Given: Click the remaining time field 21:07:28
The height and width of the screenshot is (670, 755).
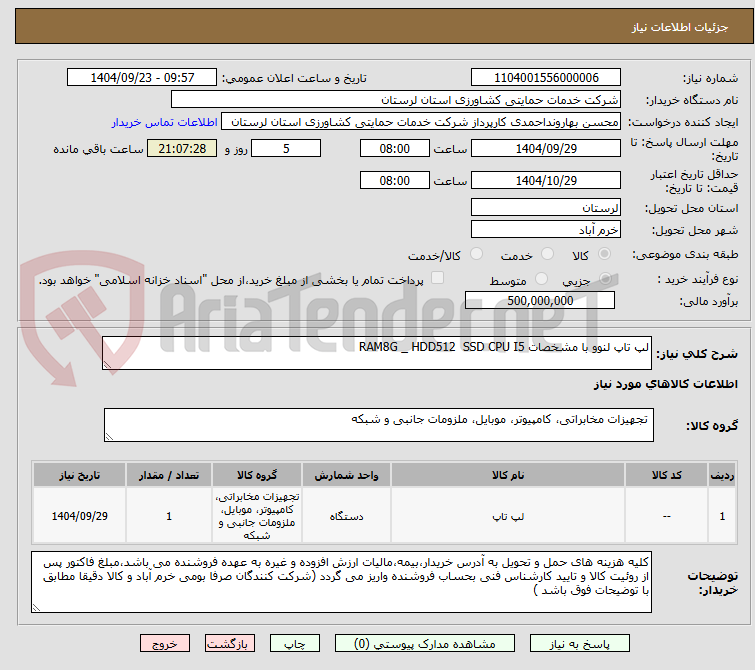Looking at the screenshot, I should [x=182, y=148].
